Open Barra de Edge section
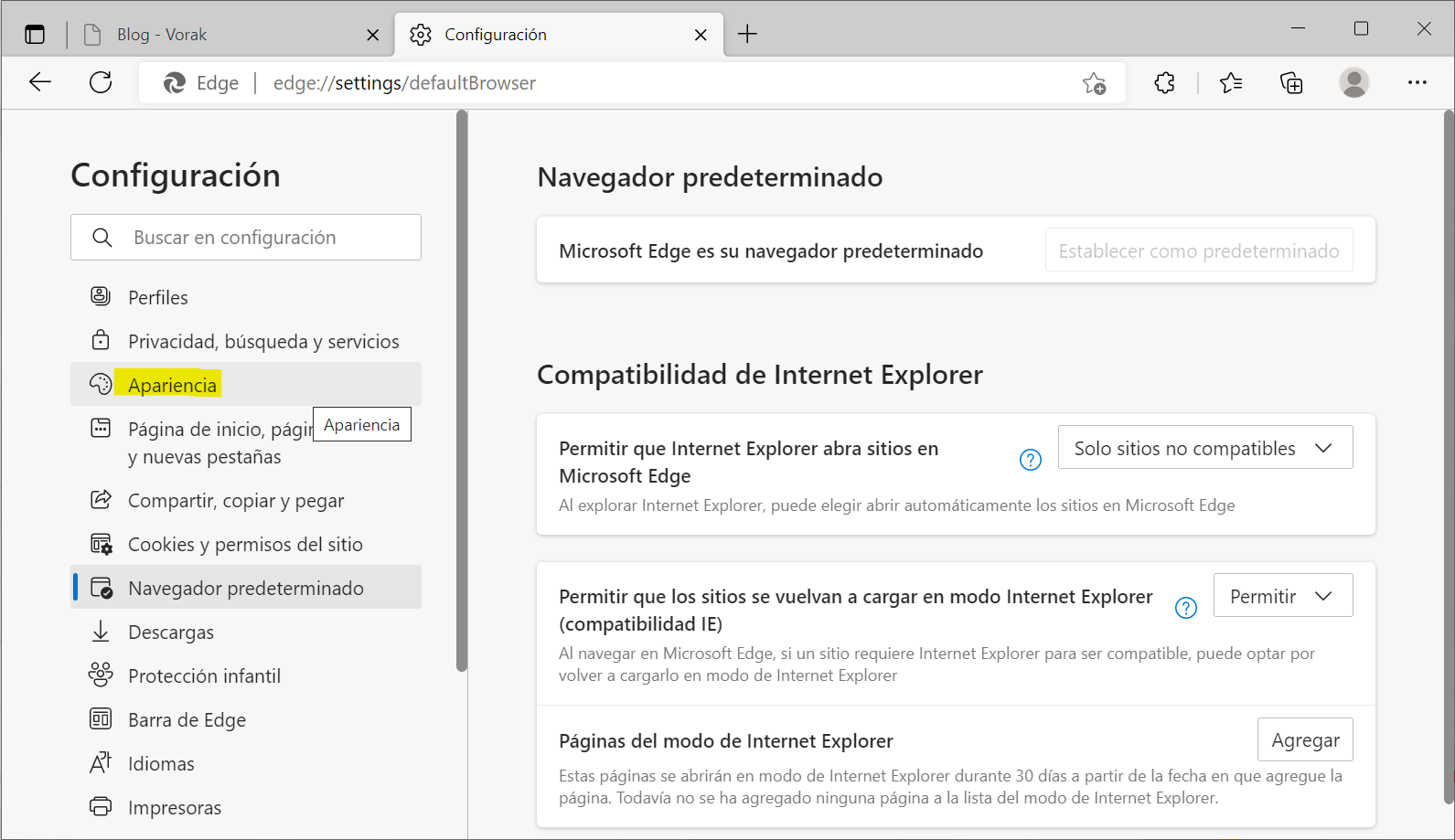1455x840 pixels. pos(246,719)
